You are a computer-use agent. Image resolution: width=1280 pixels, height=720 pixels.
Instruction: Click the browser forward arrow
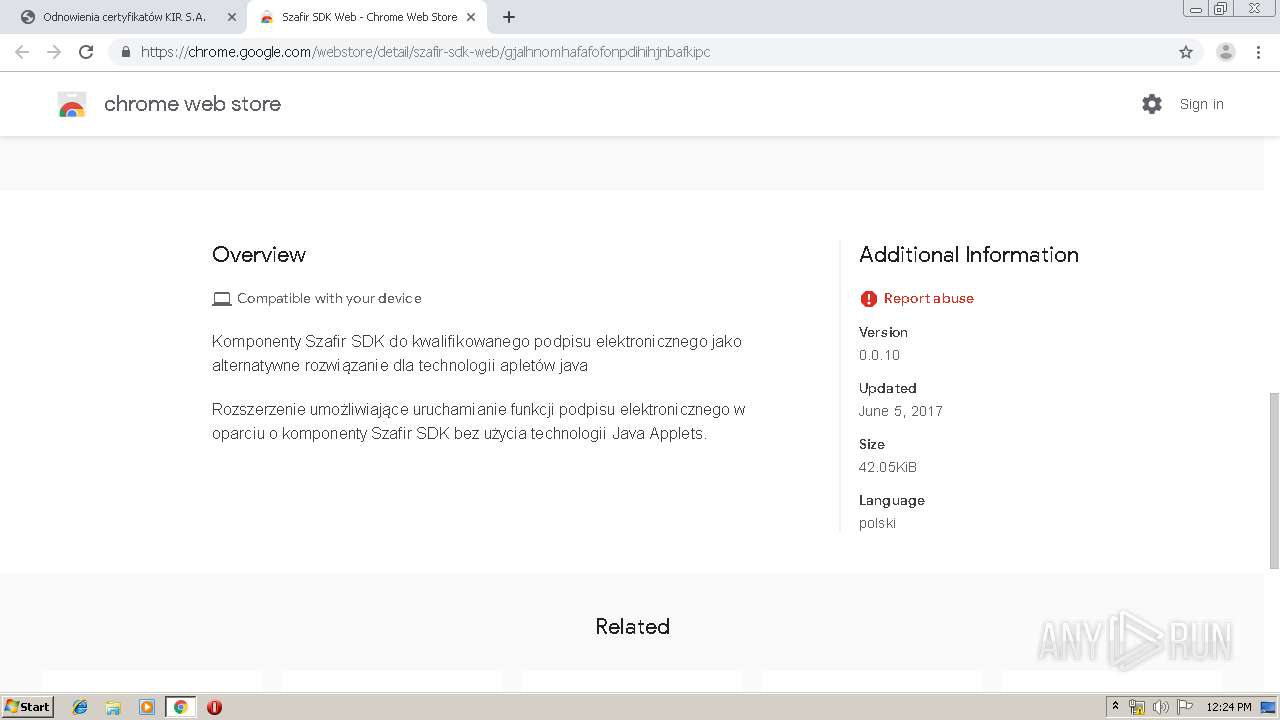54,52
